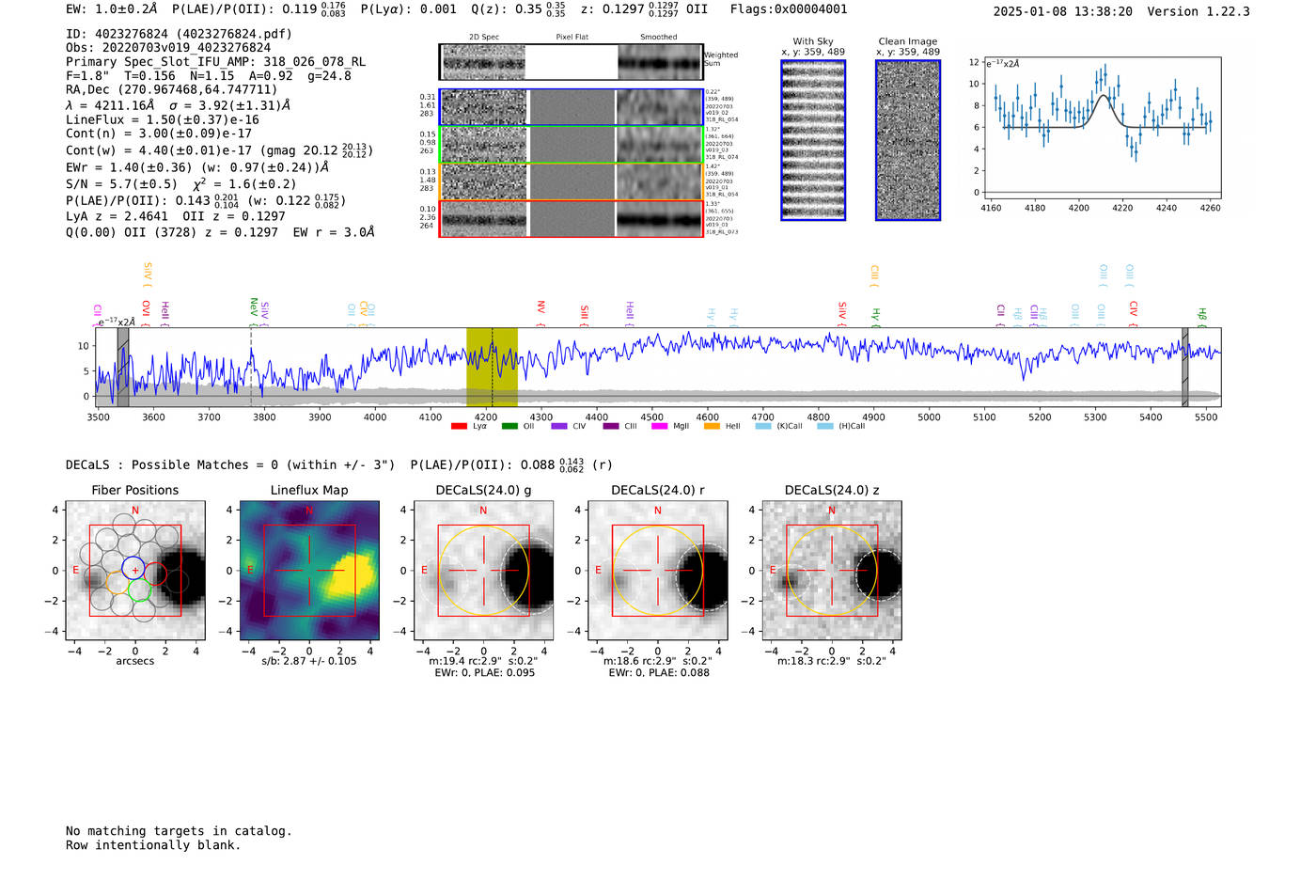Click the 'Primary Spec_Slot_IFU_AMP: 318_026_078_RL' line

(x=216, y=62)
